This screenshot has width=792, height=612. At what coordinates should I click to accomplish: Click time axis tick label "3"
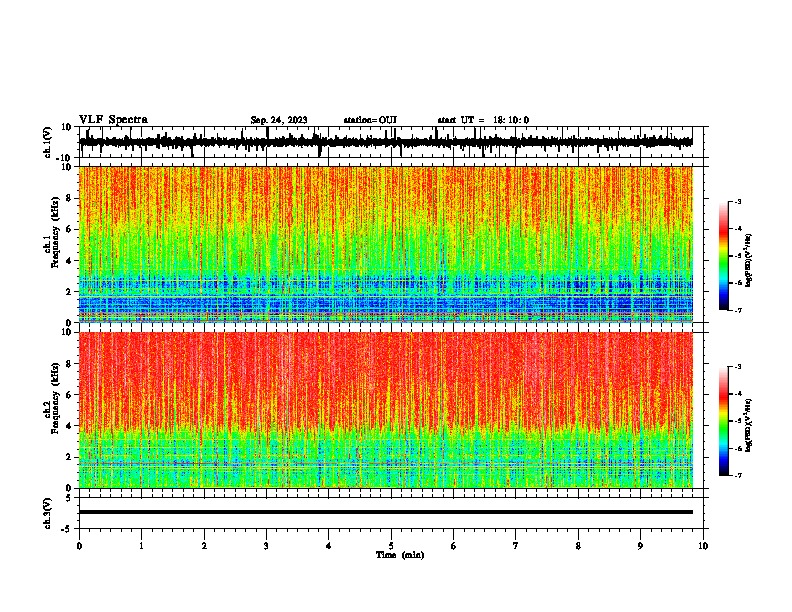pyautogui.click(x=266, y=546)
